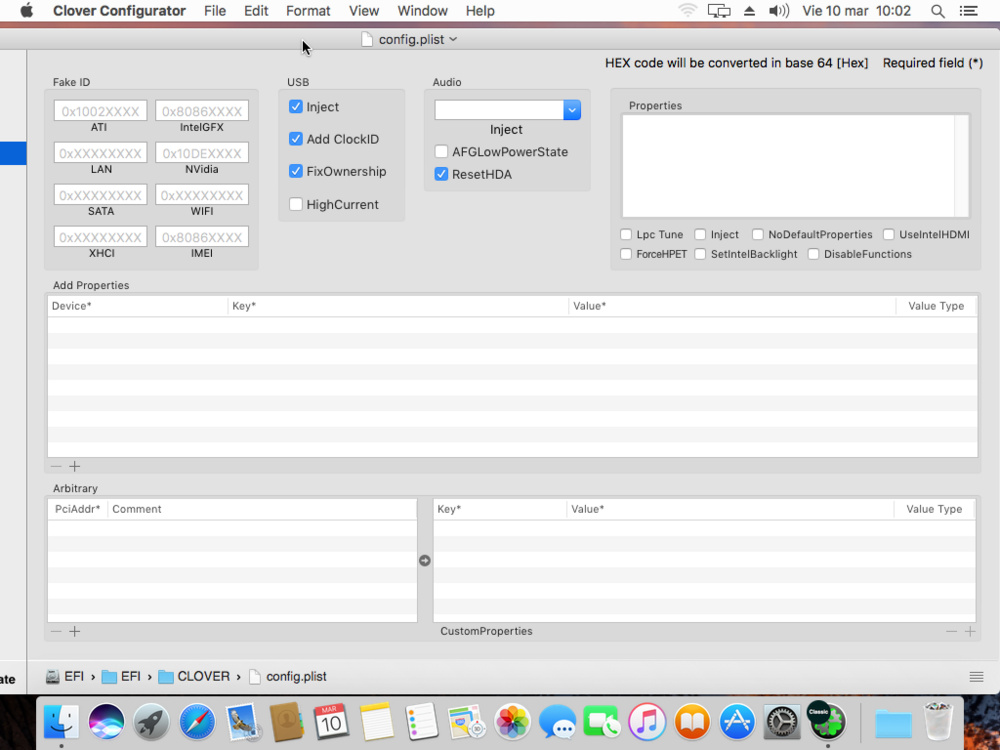The height and width of the screenshot is (750, 1000).
Task: Click config.plist in path bar
Action: pos(288,677)
